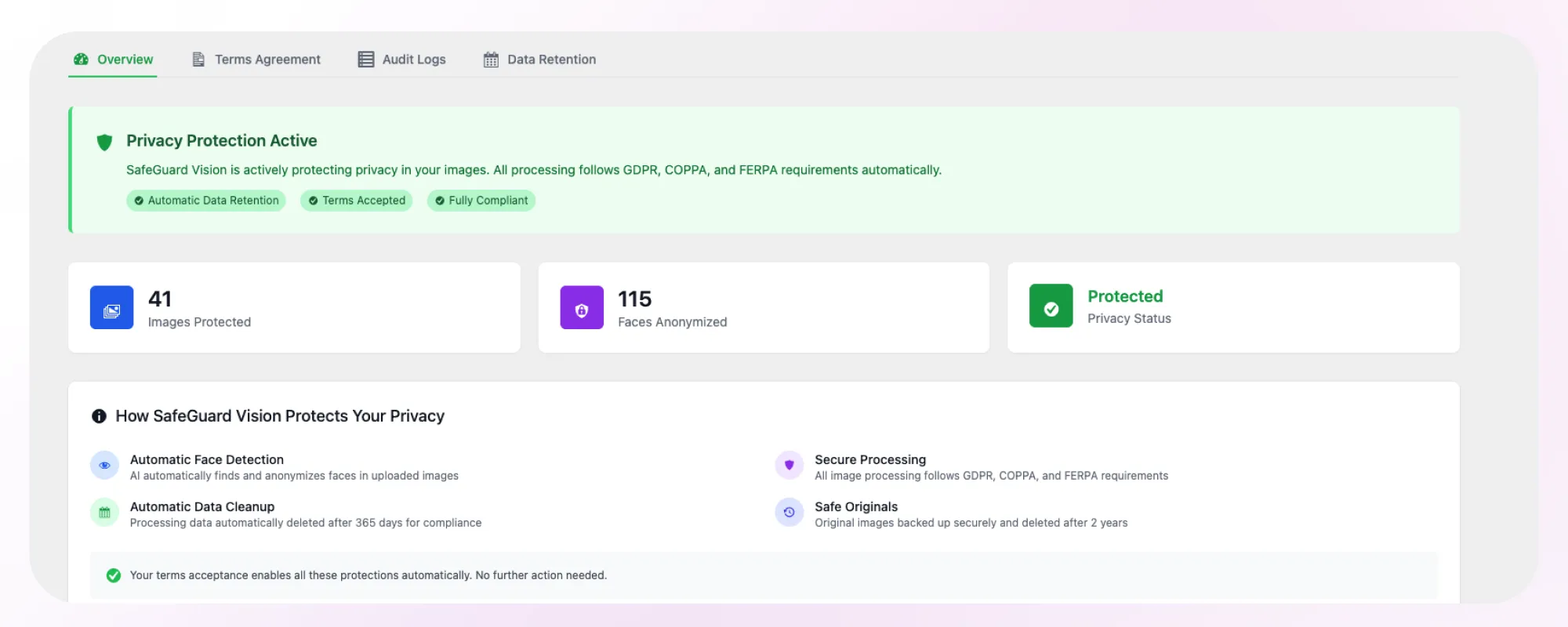1568x627 pixels.
Task: Click the green 'Protected' status text
Action: click(x=1125, y=296)
